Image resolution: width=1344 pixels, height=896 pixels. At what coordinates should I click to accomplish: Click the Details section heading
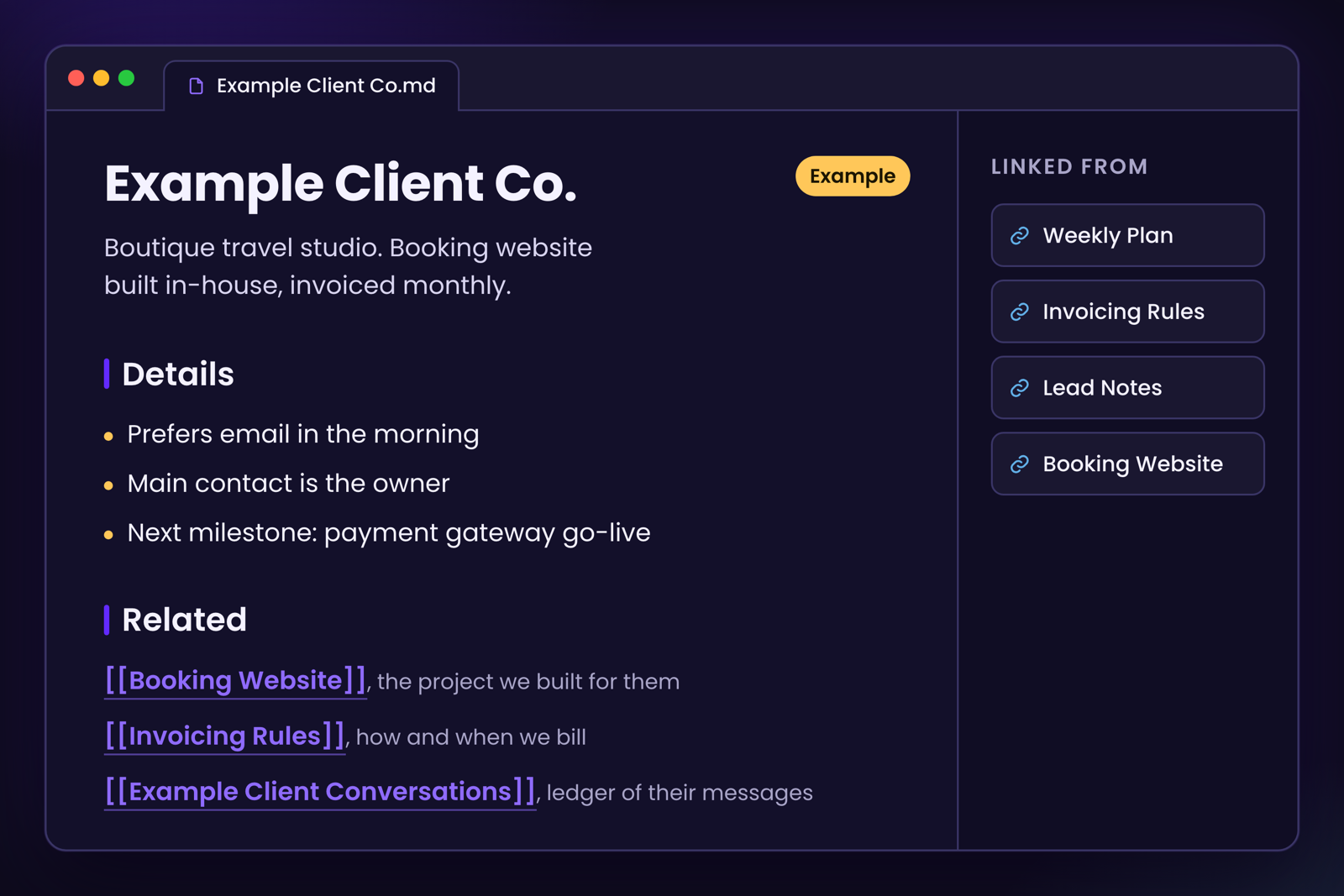click(177, 375)
